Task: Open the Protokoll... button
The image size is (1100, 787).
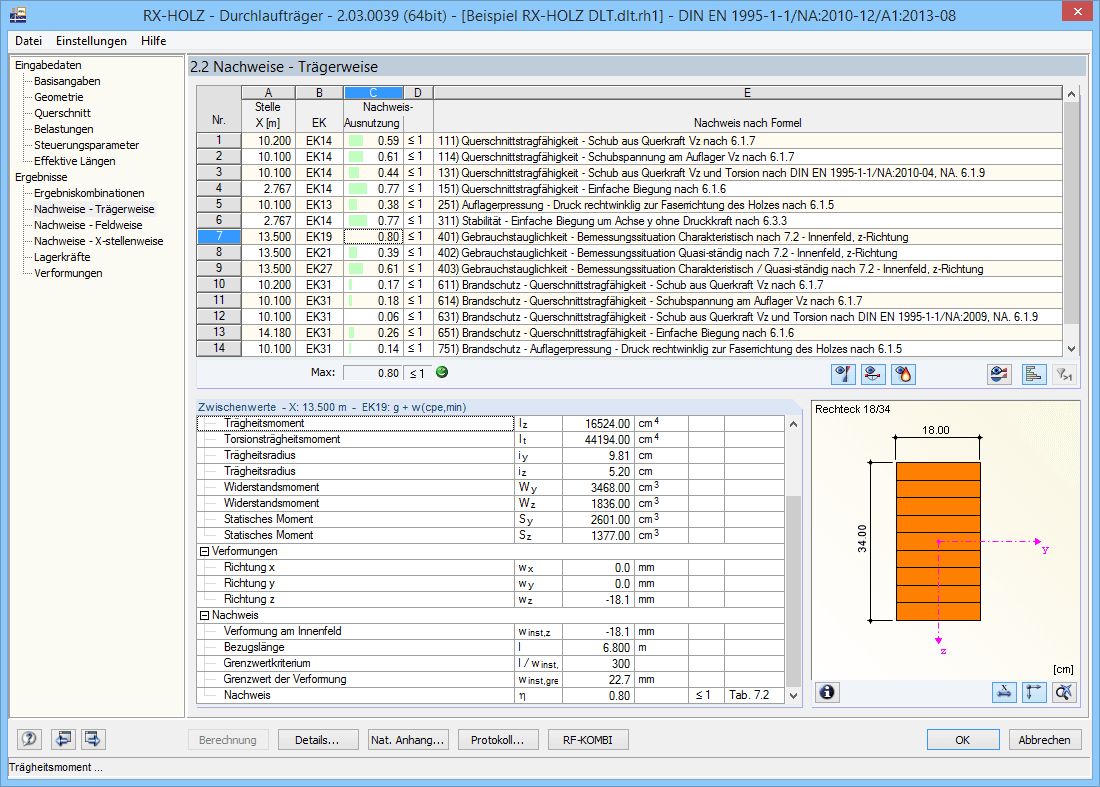Action: tap(497, 739)
